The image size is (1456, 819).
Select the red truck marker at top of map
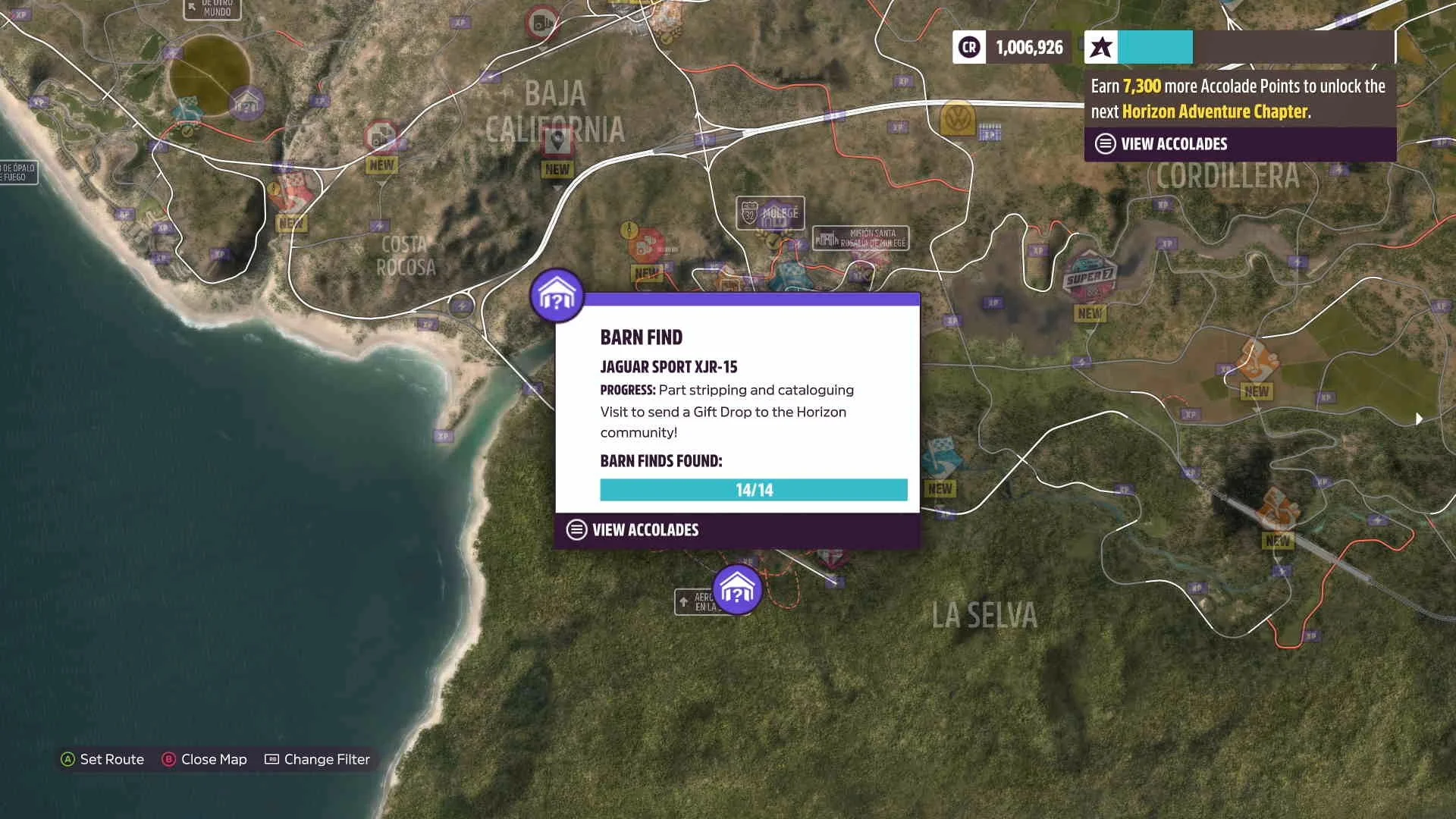pos(542,22)
